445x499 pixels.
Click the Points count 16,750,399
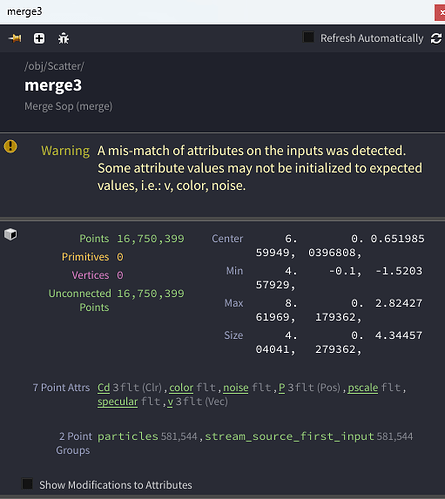[150, 239]
